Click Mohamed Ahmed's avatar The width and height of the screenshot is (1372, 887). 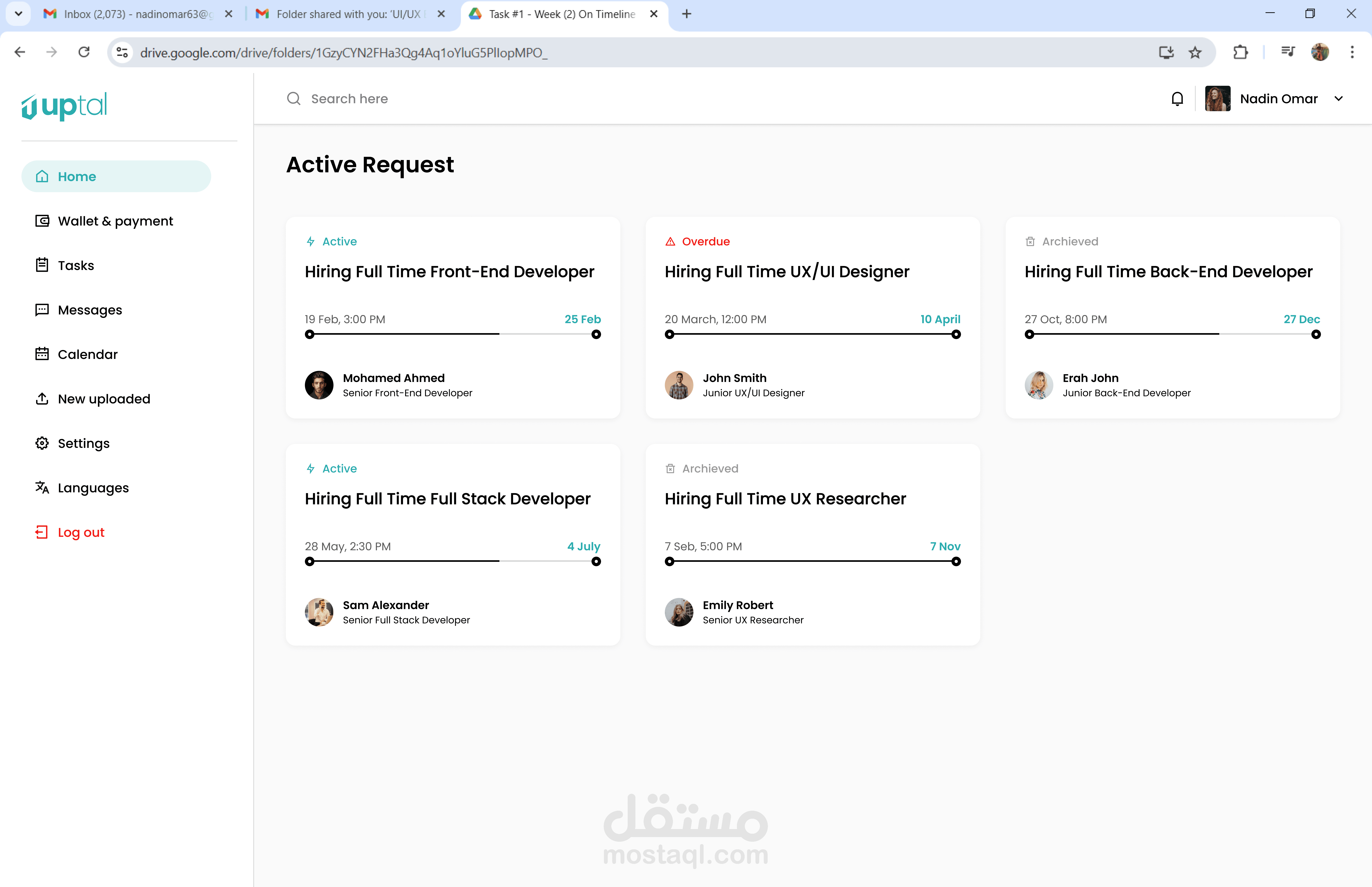[319, 385]
